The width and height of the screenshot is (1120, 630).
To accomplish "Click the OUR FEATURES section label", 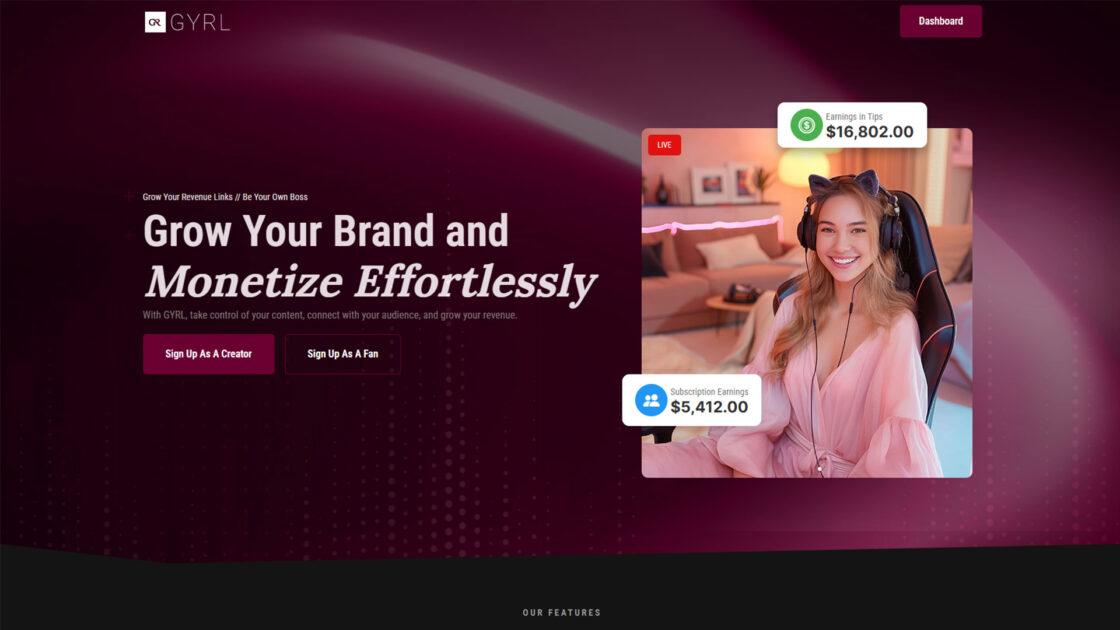I will coord(562,613).
